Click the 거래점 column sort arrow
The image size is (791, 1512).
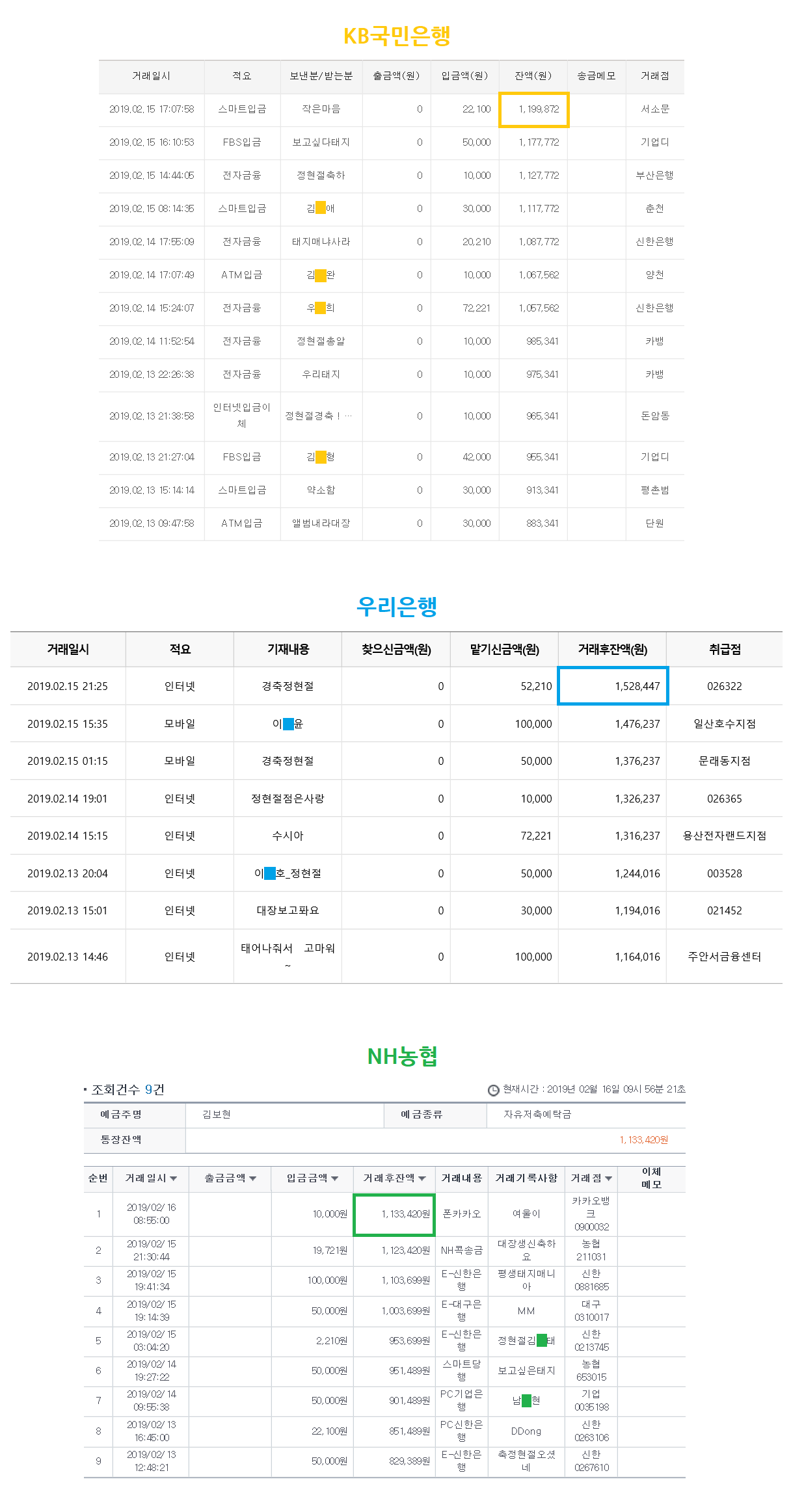coord(608,1178)
